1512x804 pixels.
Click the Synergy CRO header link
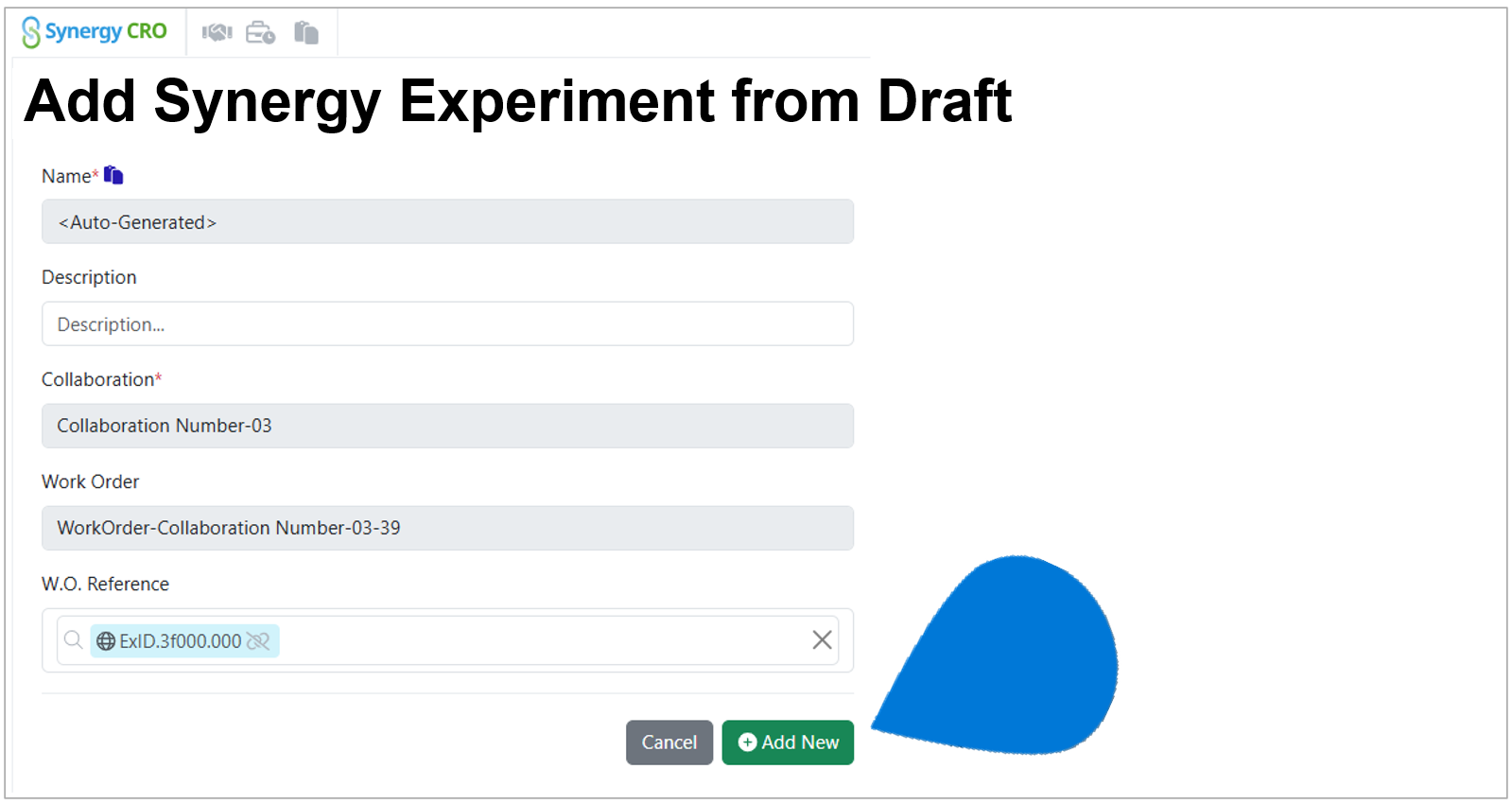96,30
